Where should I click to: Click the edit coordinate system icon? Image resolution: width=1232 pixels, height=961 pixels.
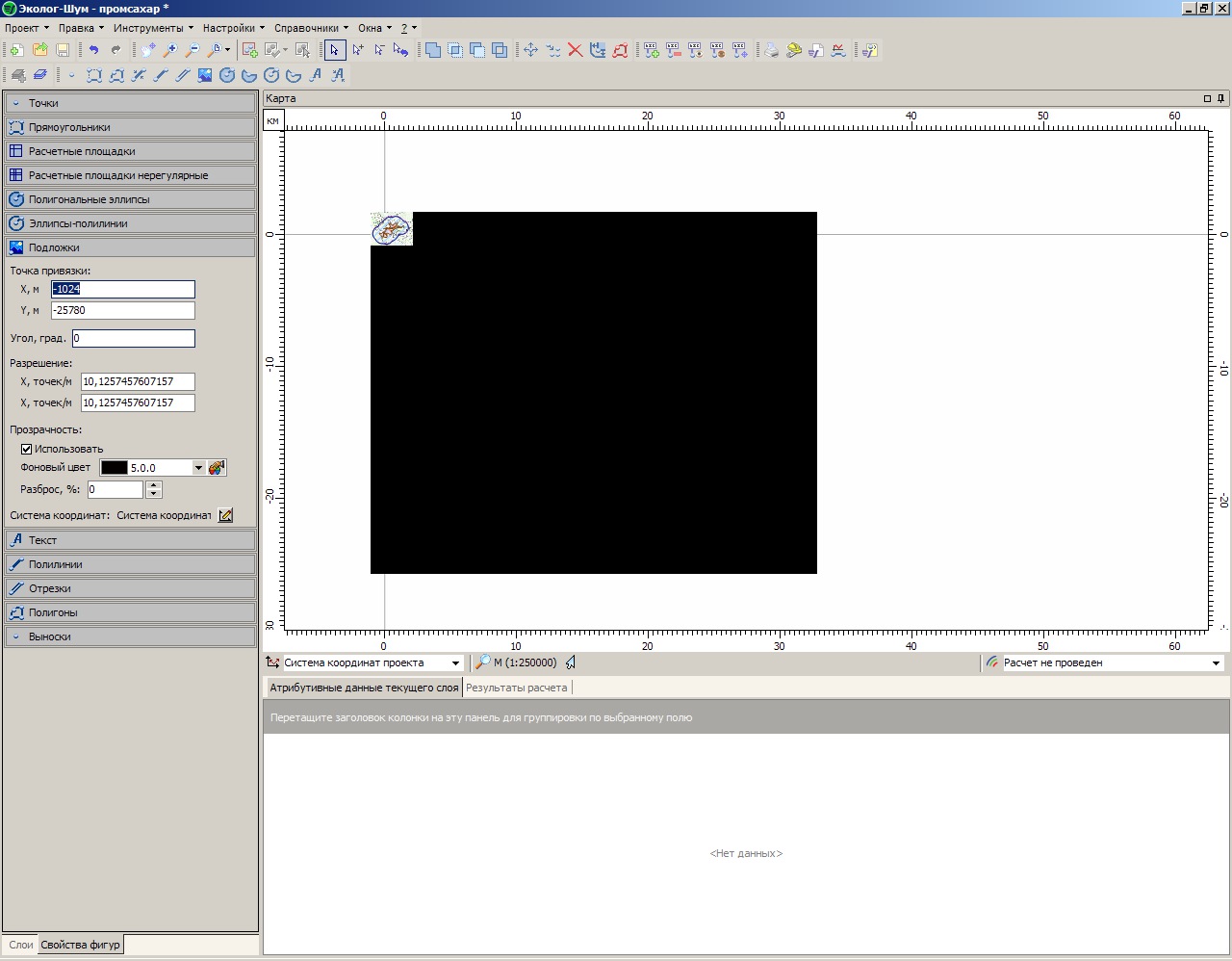pyautogui.click(x=225, y=515)
